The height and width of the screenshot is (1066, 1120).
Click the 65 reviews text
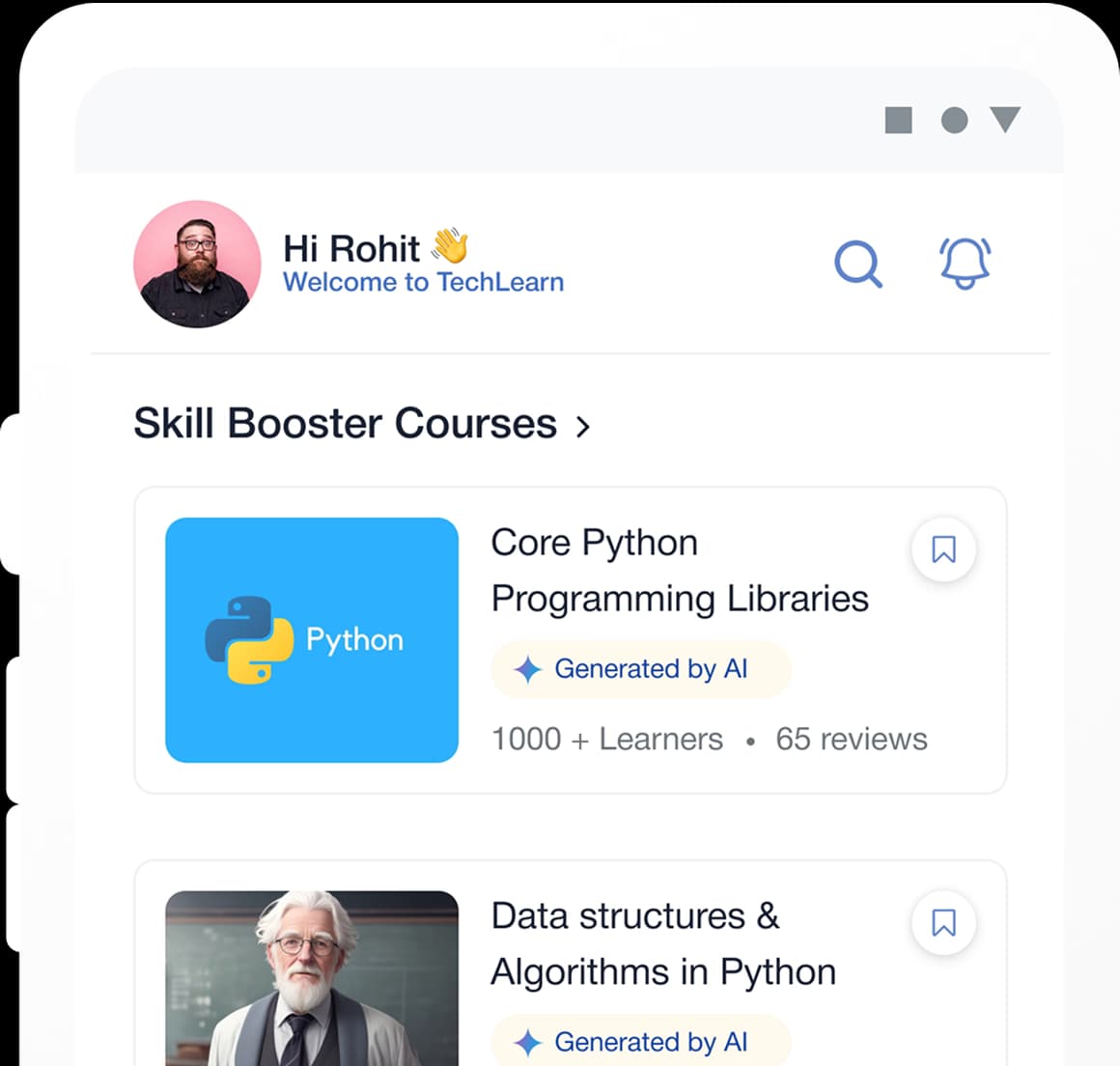(x=851, y=739)
